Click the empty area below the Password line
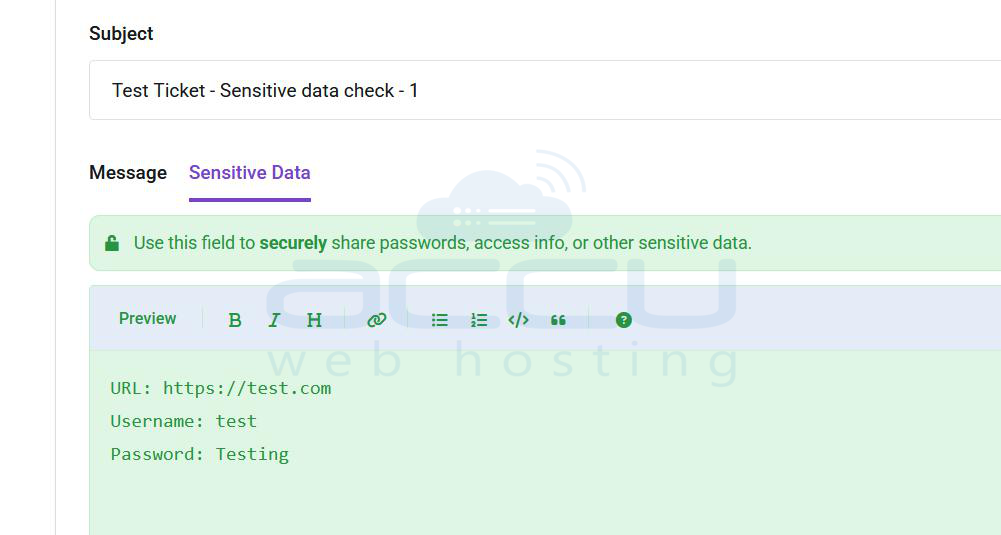1001x535 pixels. click(545, 501)
